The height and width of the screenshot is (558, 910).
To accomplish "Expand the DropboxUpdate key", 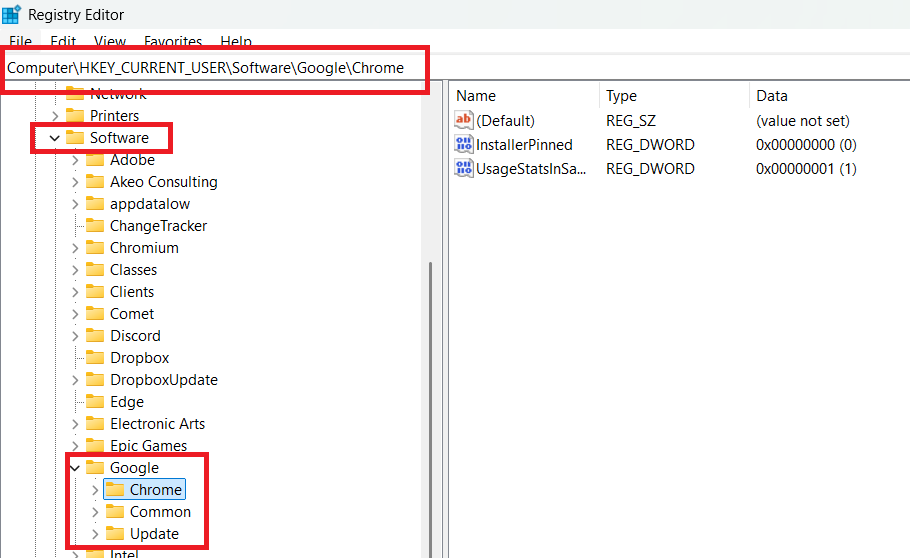I will pyautogui.click(x=75, y=380).
